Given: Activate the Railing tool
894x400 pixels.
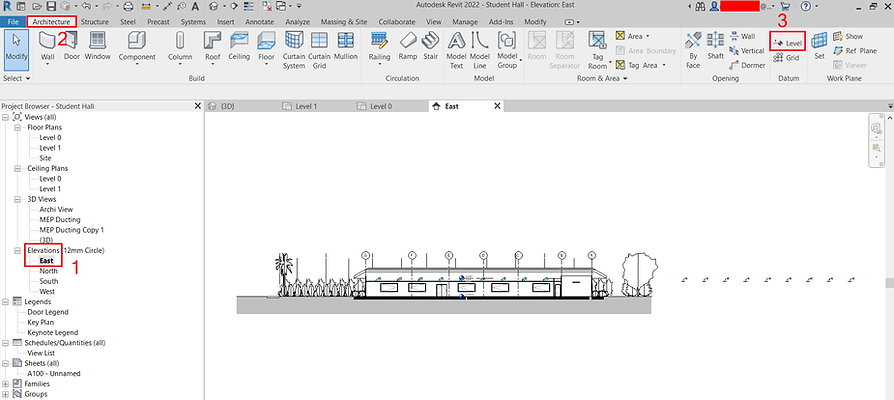Looking at the screenshot, I should click(379, 46).
